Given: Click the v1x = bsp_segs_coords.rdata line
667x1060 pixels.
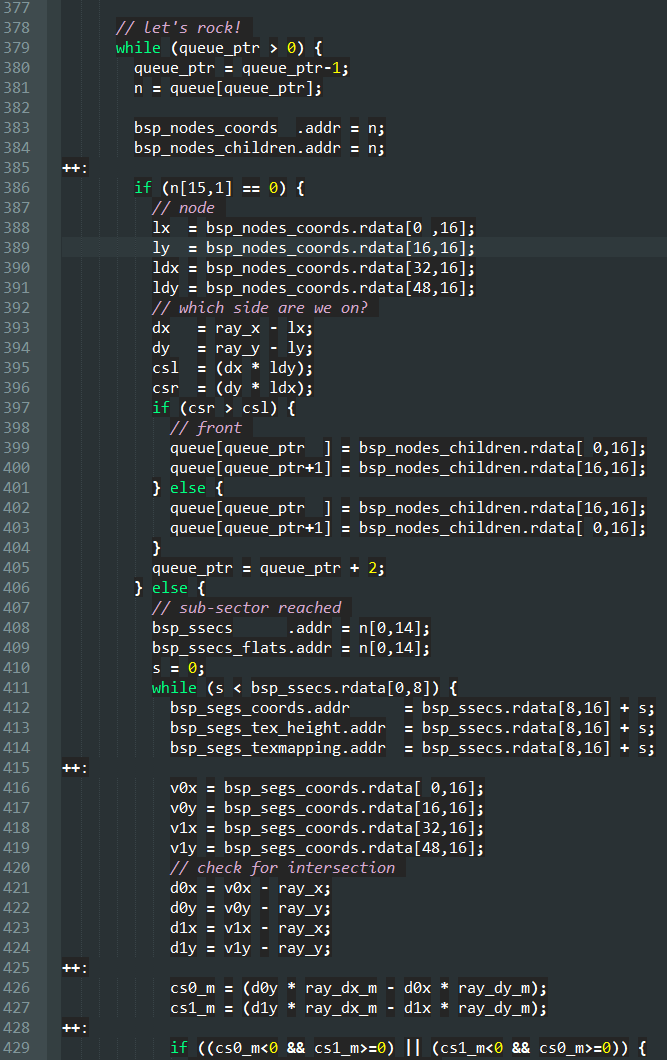Looking at the screenshot, I should tap(327, 828).
